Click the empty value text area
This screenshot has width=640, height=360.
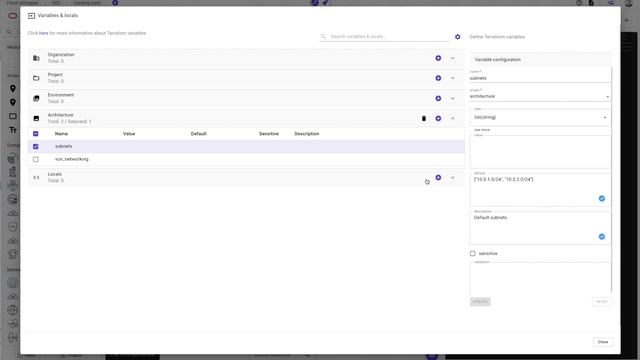[x=540, y=151]
